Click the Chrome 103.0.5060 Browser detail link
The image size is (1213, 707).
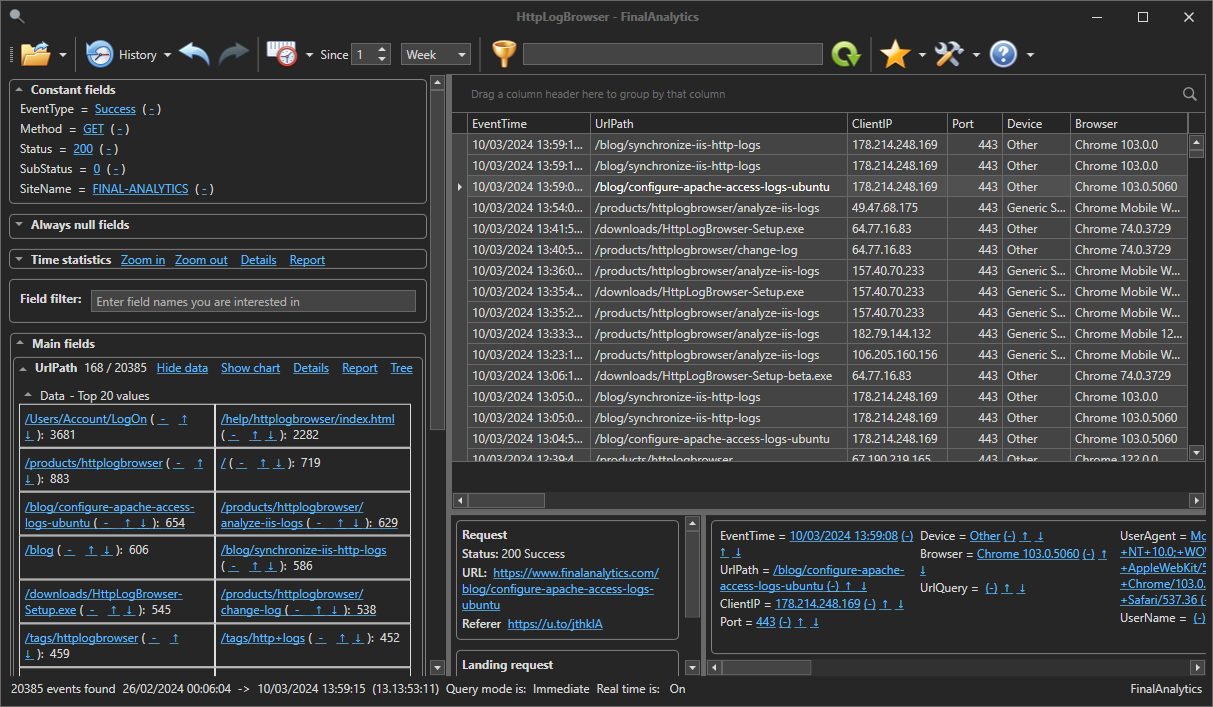tap(1028, 554)
